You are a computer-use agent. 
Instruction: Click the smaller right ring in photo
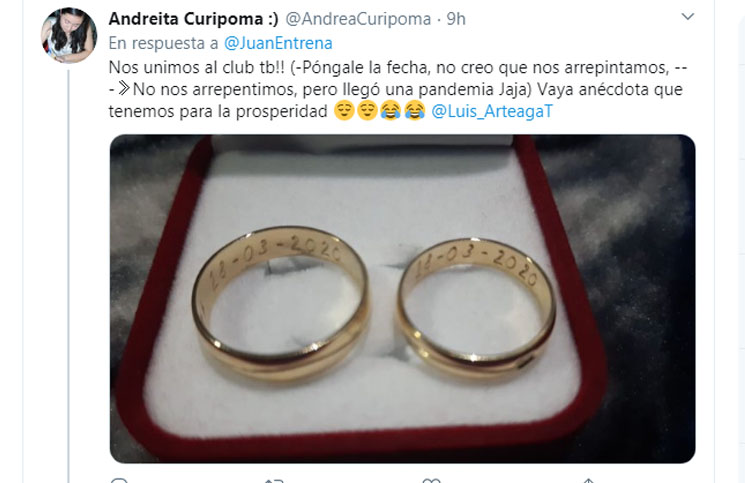tap(476, 309)
